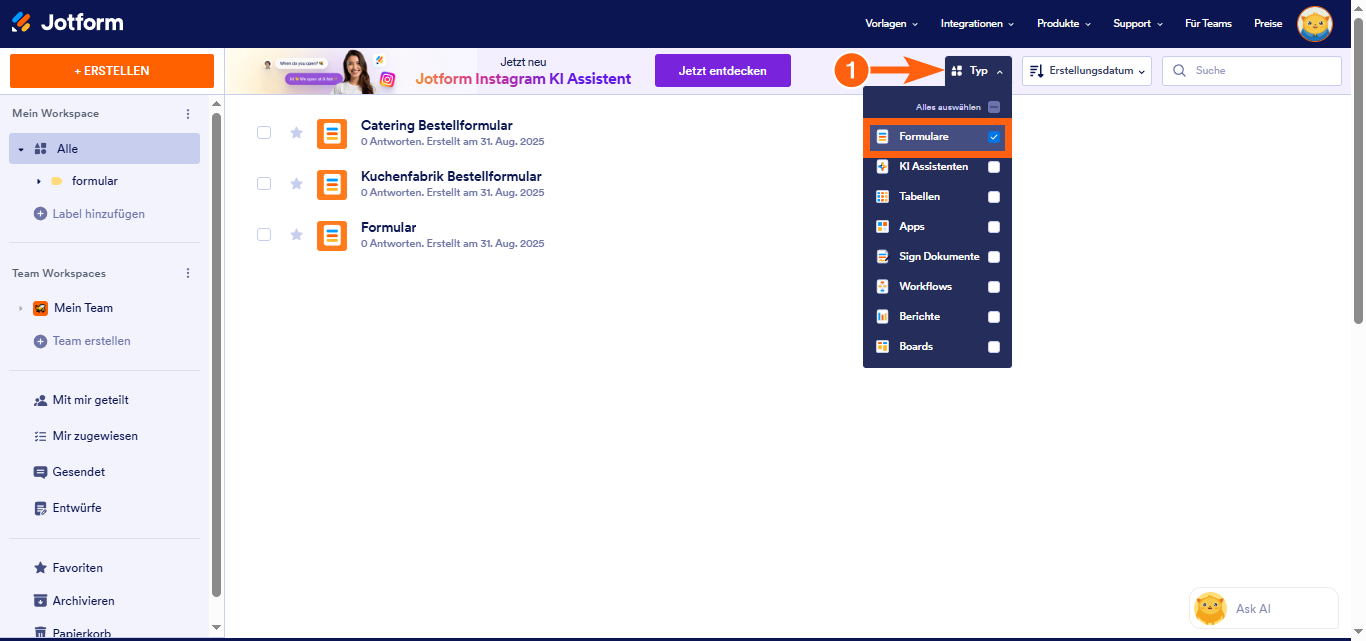Open the Favoriten section
The width and height of the screenshot is (1366, 641).
coord(78,568)
